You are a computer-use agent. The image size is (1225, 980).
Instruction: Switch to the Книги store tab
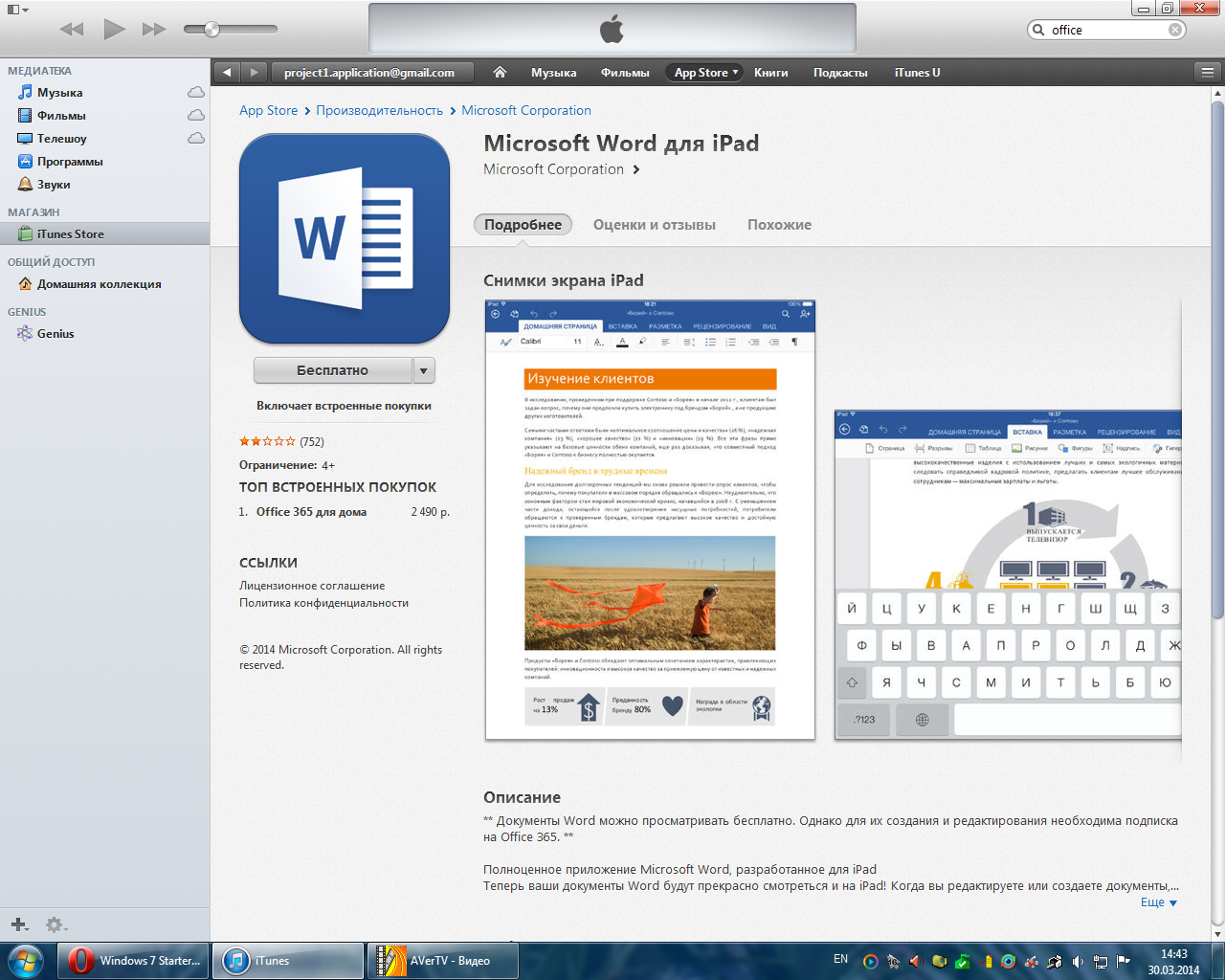771,73
